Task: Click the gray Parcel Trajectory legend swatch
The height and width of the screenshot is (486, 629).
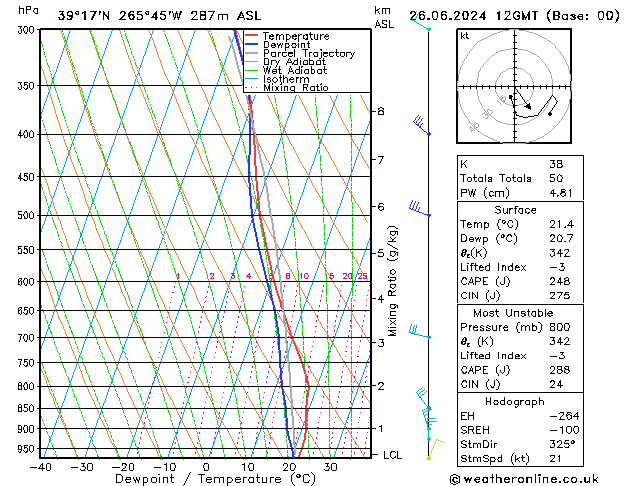Action: pos(252,53)
